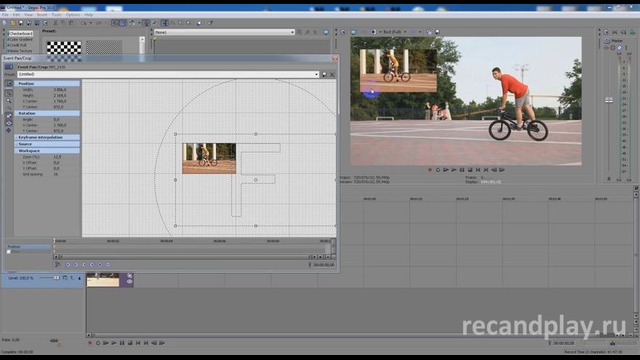Image resolution: width=640 pixels, height=360 pixels.
Task: Click the Master volume fader handle
Action: tap(609, 100)
